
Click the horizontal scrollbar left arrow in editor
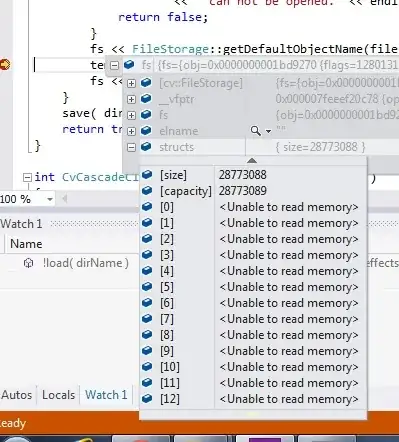65,199
